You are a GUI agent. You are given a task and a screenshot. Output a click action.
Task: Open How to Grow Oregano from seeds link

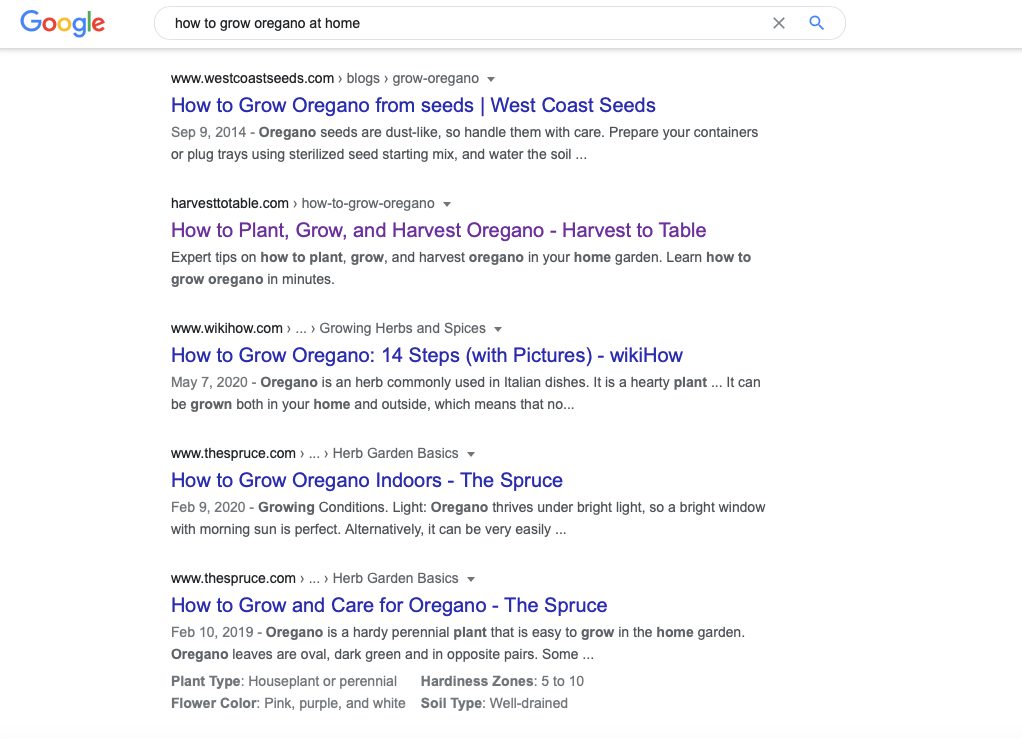(413, 105)
